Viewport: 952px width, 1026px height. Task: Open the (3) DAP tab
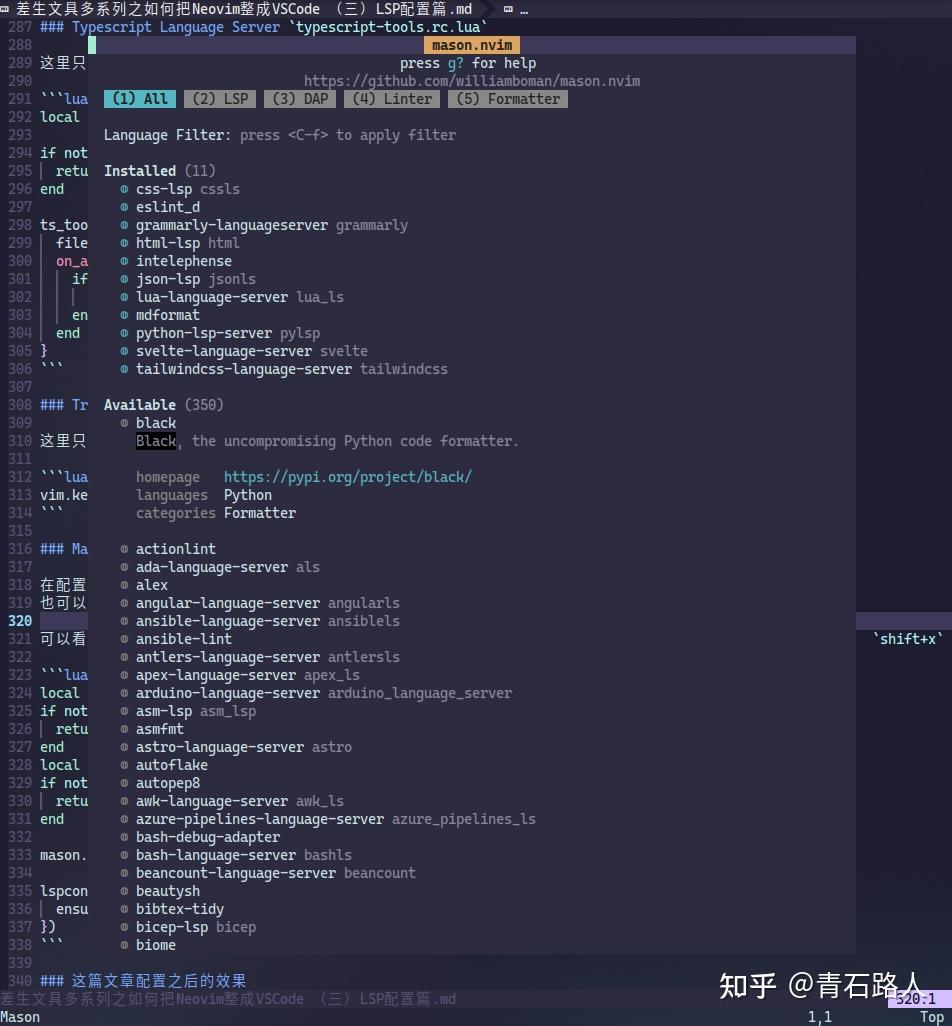coord(299,99)
